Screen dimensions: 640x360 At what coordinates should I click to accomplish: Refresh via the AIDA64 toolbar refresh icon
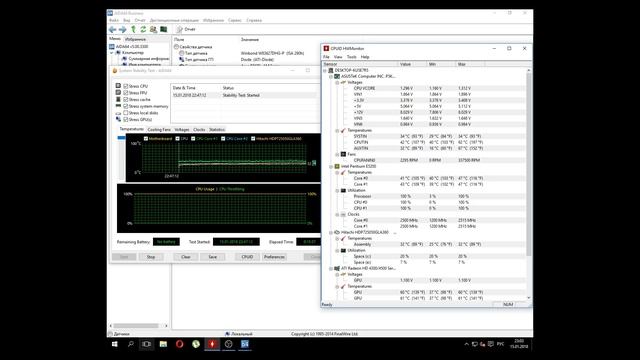(x=143, y=29)
